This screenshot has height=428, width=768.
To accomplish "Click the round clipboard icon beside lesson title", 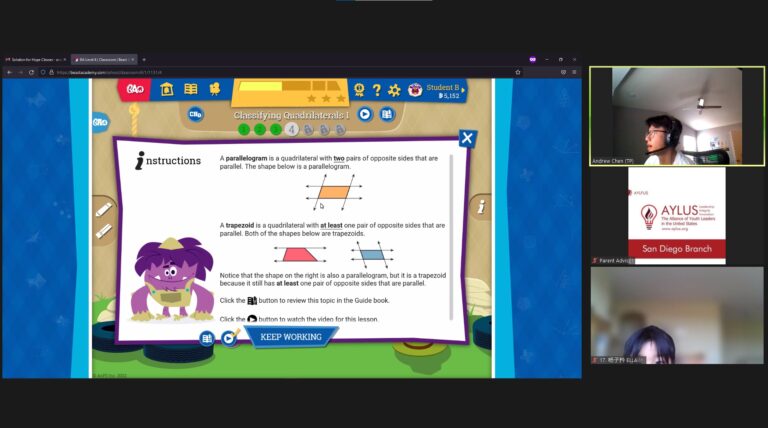I will click(195, 114).
